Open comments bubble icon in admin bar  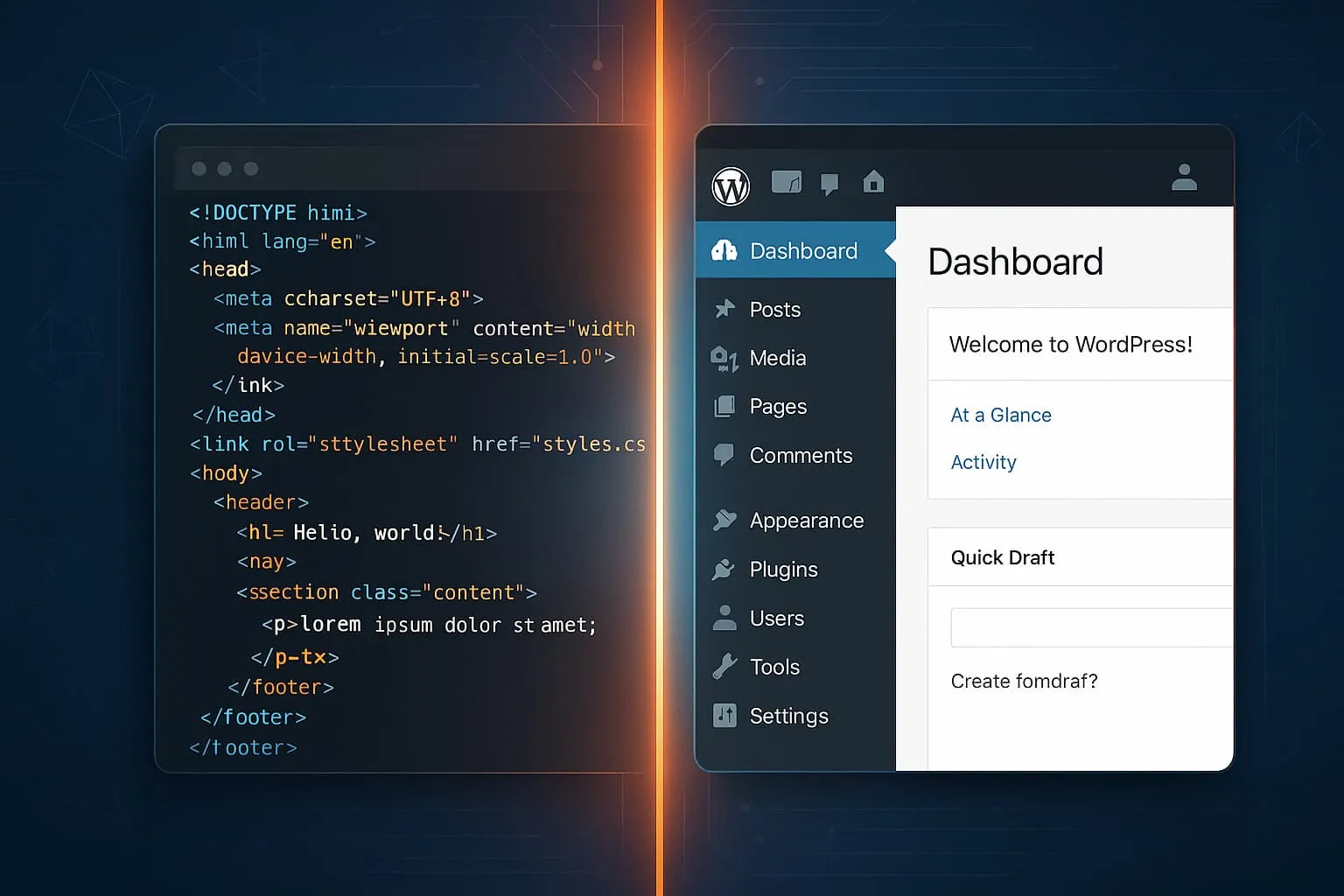[829, 184]
